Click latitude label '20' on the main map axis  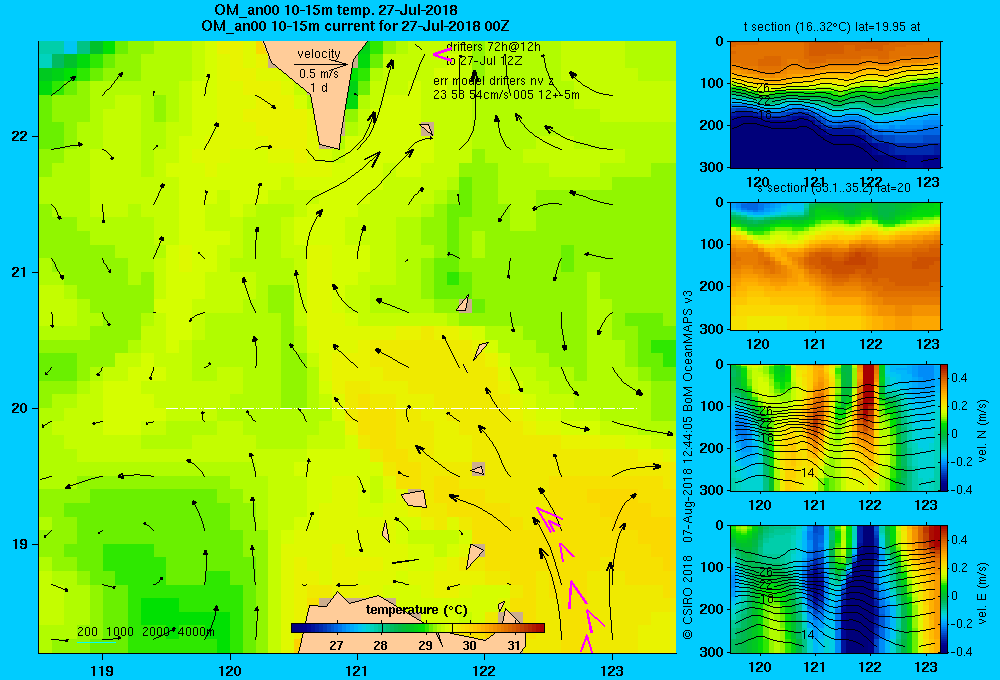(x=20, y=408)
